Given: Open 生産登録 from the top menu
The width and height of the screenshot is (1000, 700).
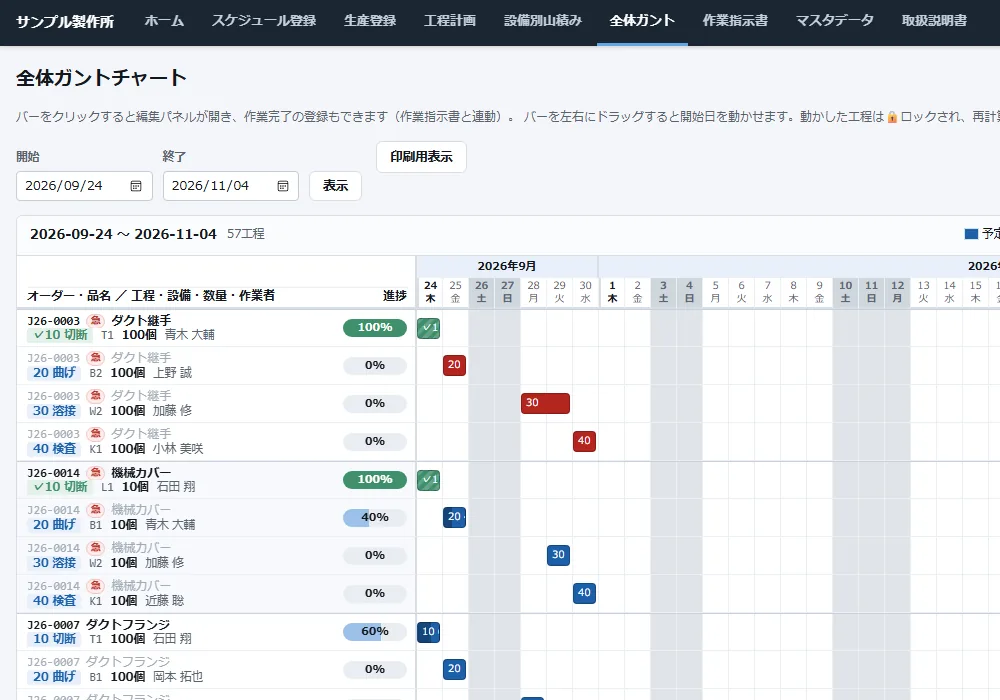Looking at the screenshot, I should coord(370,21).
